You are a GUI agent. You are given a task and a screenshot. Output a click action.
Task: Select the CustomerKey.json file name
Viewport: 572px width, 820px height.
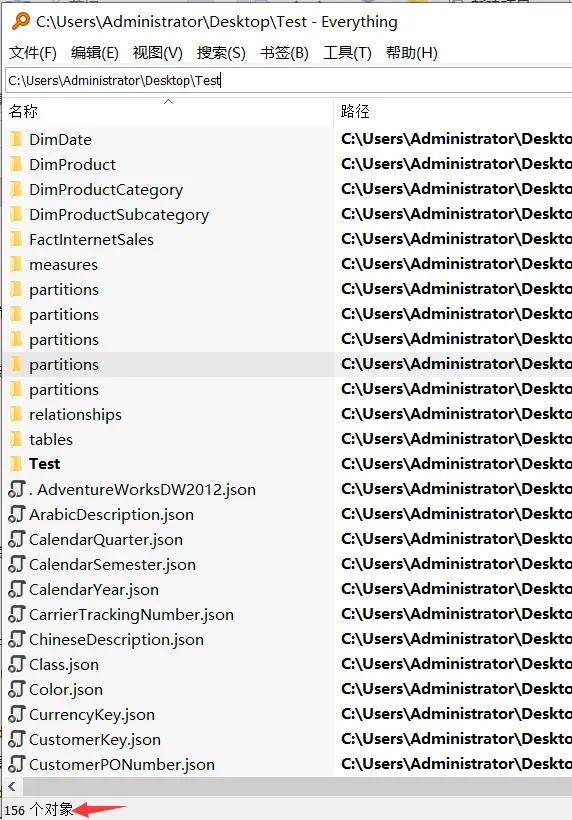pyautogui.click(x=95, y=740)
